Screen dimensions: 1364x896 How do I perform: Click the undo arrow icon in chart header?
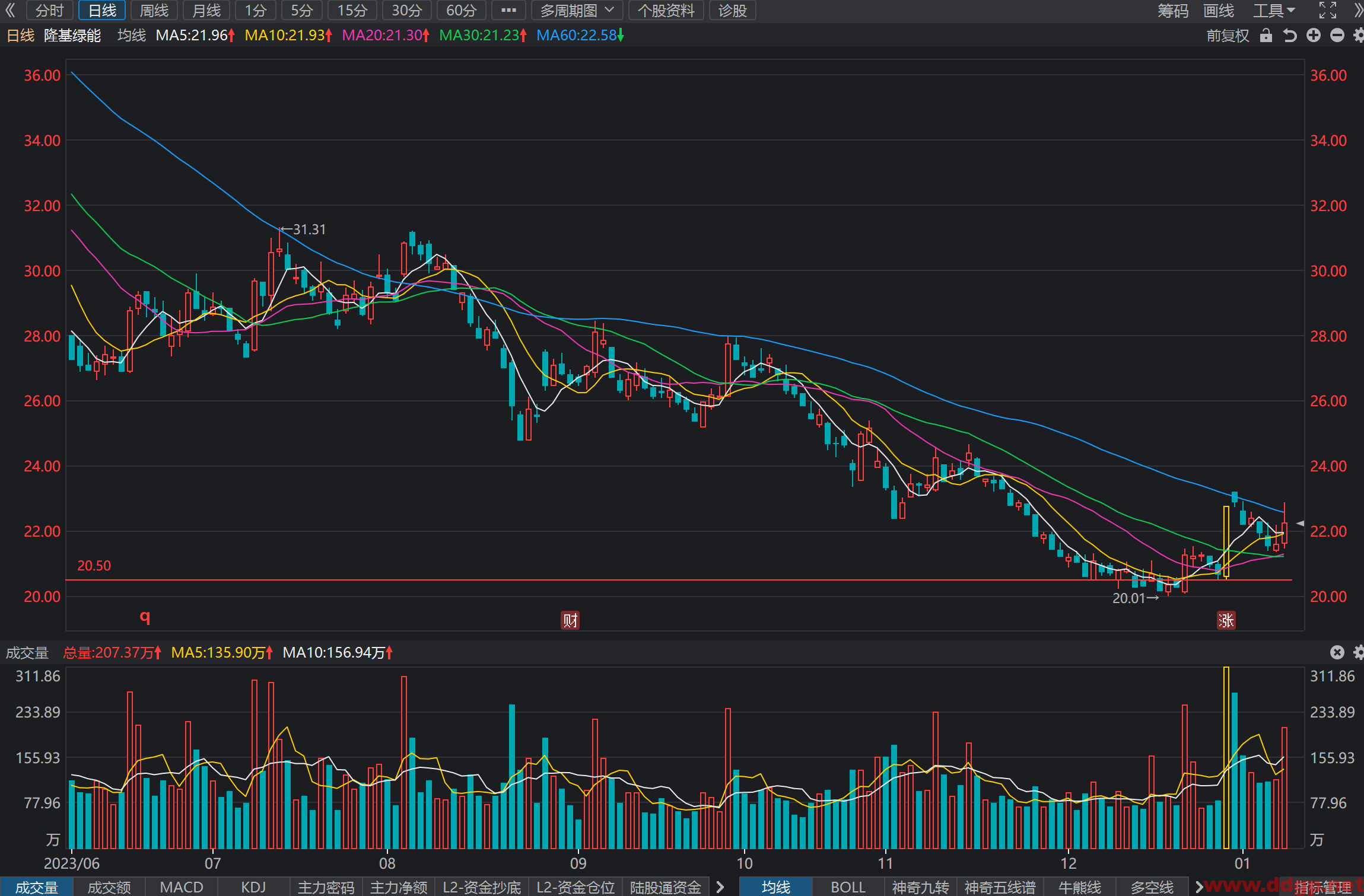[1289, 36]
